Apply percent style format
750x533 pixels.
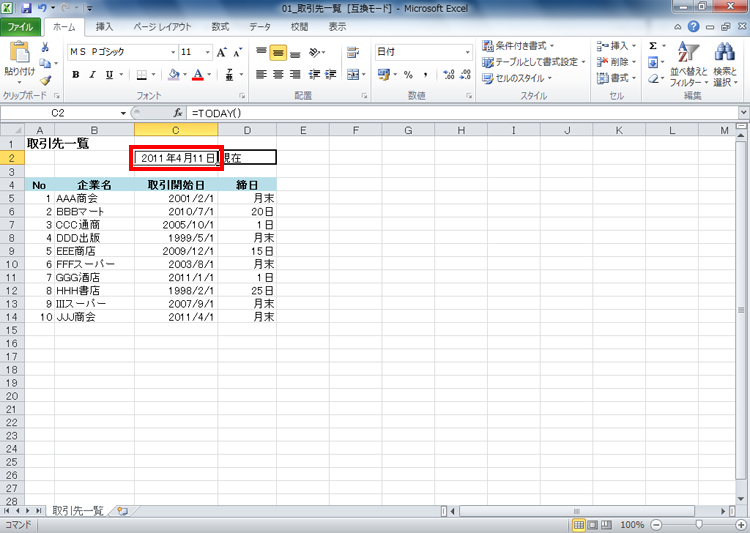click(408, 75)
